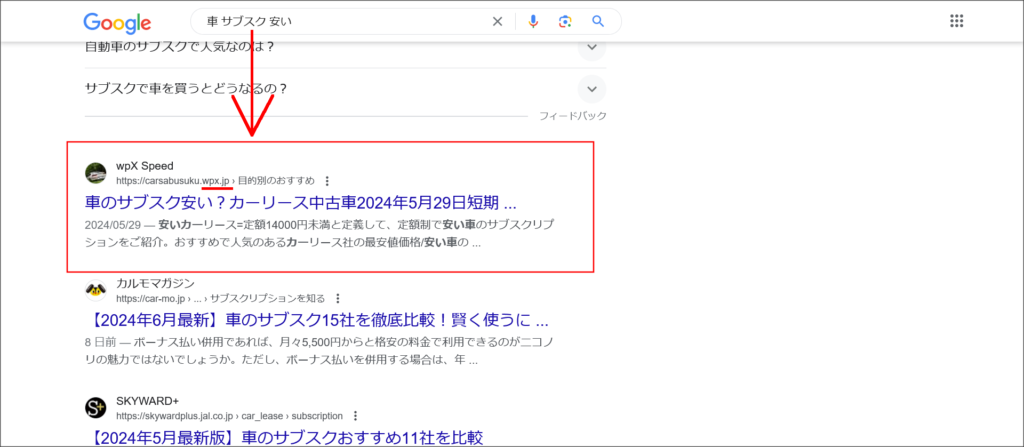Start voice search with microphone icon
The height and width of the screenshot is (447, 1024).
point(534,22)
